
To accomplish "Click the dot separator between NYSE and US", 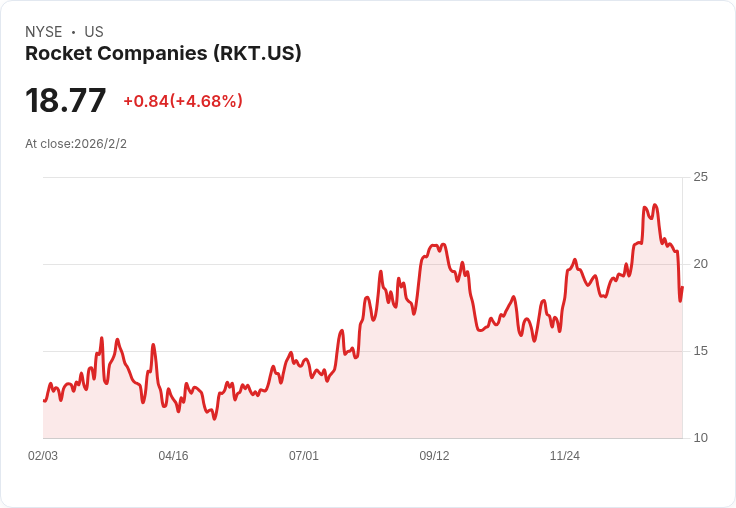I will [x=73, y=32].
